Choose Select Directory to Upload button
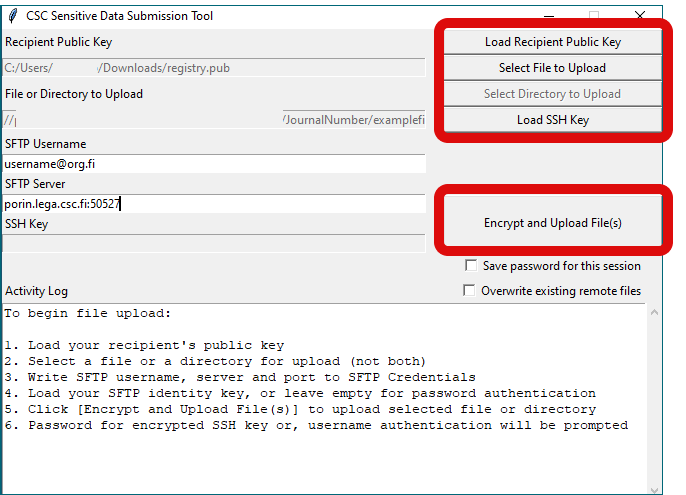Screen dimensions: 686x495 coord(552,94)
